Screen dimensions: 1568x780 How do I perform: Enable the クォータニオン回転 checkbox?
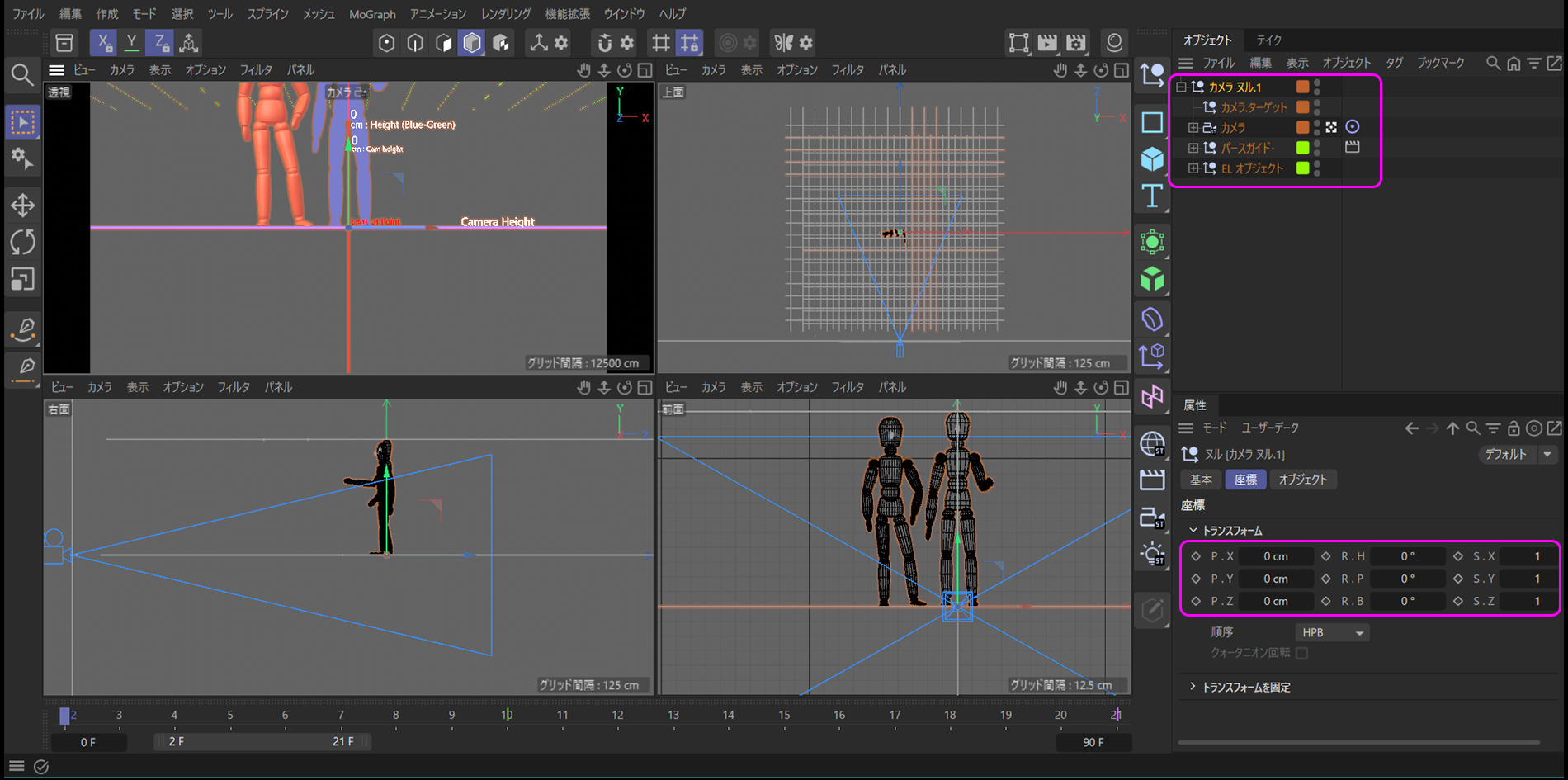[x=1302, y=653]
